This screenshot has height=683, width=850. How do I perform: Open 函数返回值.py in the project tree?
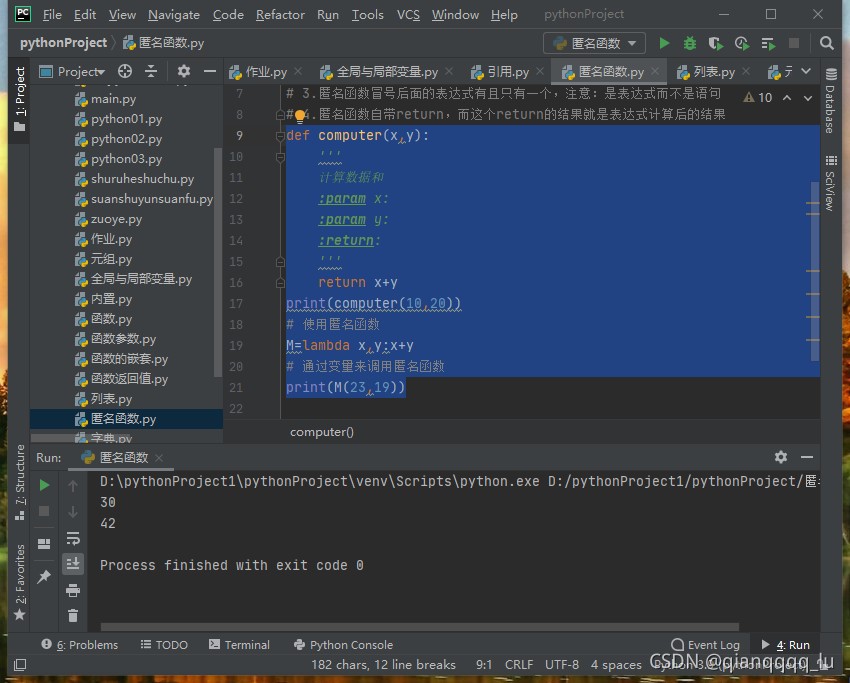(x=129, y=379)
